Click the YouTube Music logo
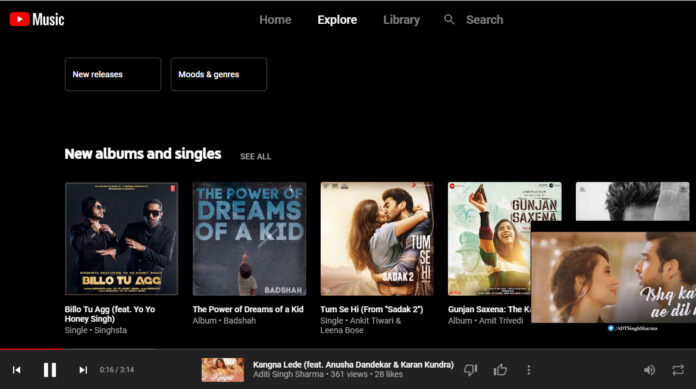This screenshot has width=696, height=389. [x=37, y=20]
